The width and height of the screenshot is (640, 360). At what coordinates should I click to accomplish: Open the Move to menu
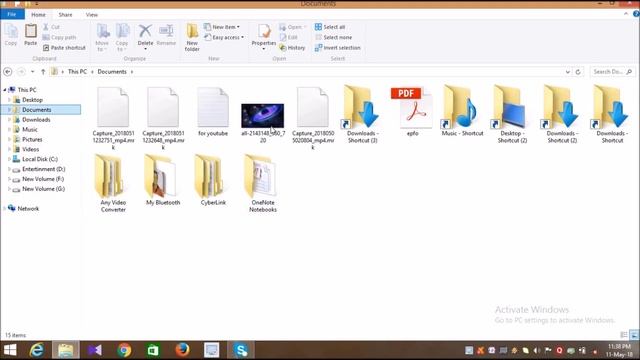(x=102, y=38)
